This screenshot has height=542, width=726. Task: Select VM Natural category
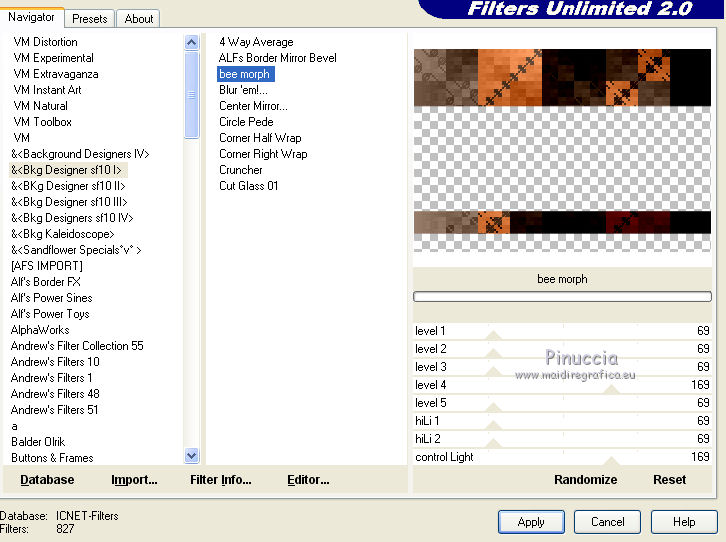[40, 106]
